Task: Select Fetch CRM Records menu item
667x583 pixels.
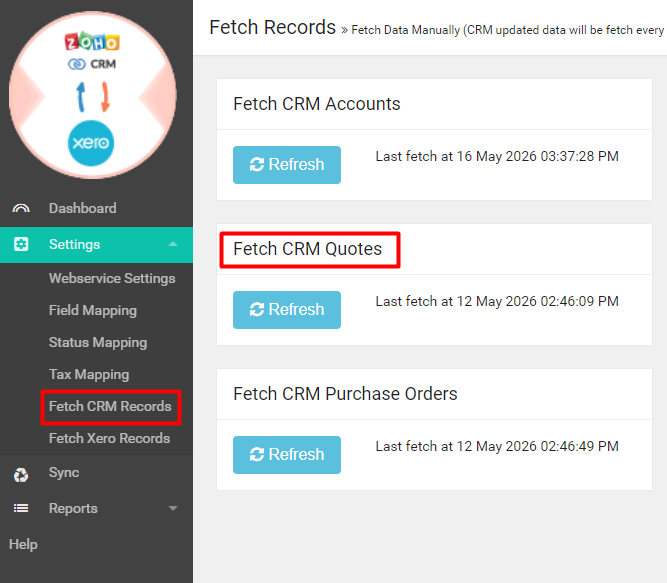Action: (110, 407)
